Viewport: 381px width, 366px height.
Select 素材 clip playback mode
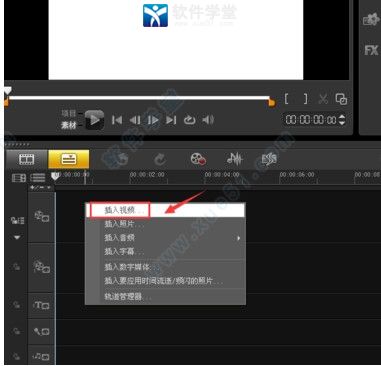click(x=68, y=125)
